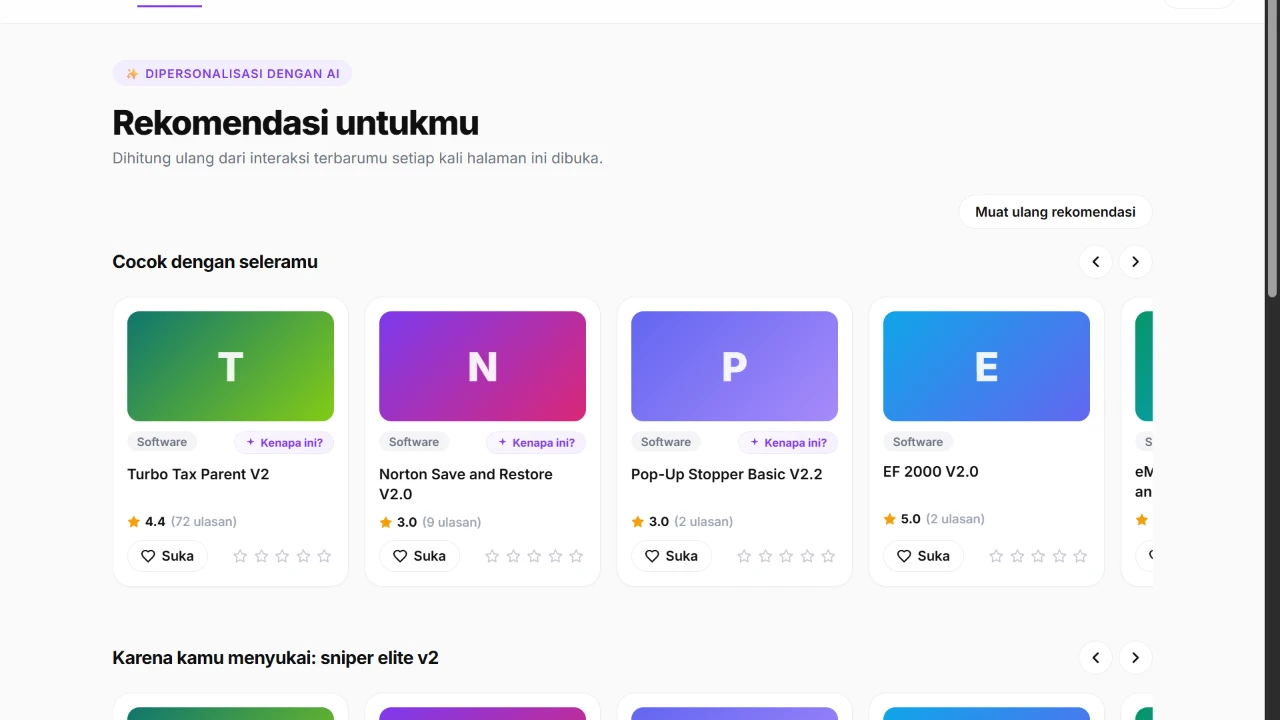Give EF 2000 V2.0 two stars
Viewport: 1280px width, 720px height.
click(1017, 556)
